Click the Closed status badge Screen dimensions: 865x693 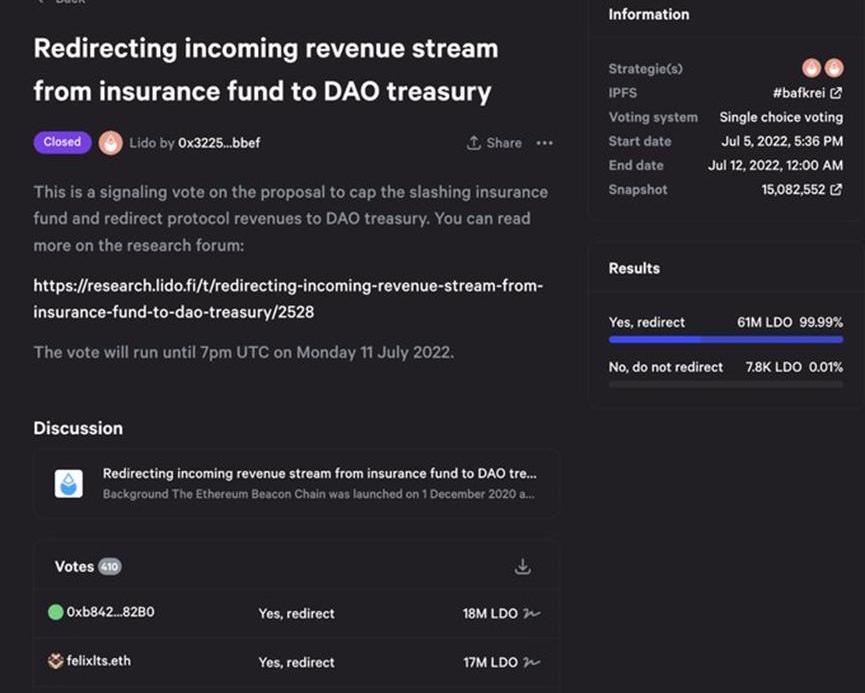point(62,142)
